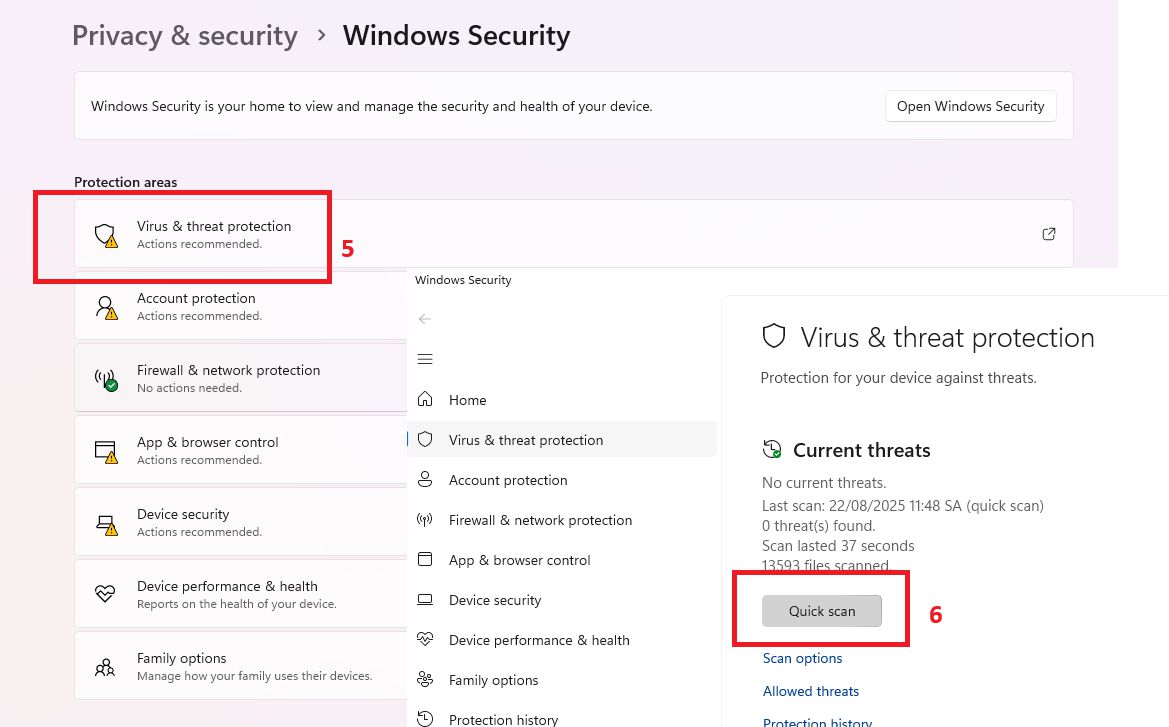Click the antenna icon beside sidebar Firewall & network protection

click(425, 519)
